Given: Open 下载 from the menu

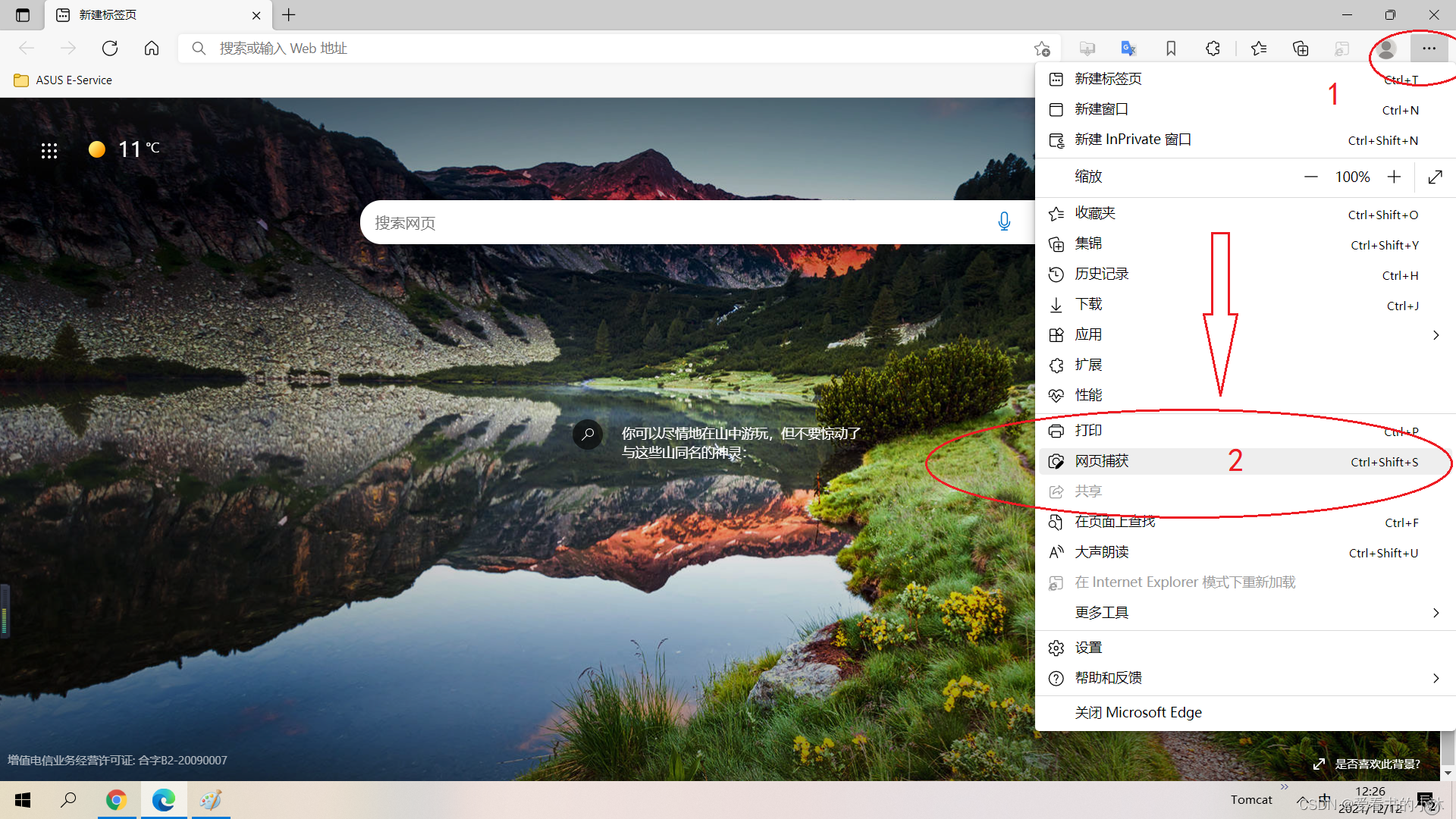Looking at the screenshot, I should (x=1244, y=305).
